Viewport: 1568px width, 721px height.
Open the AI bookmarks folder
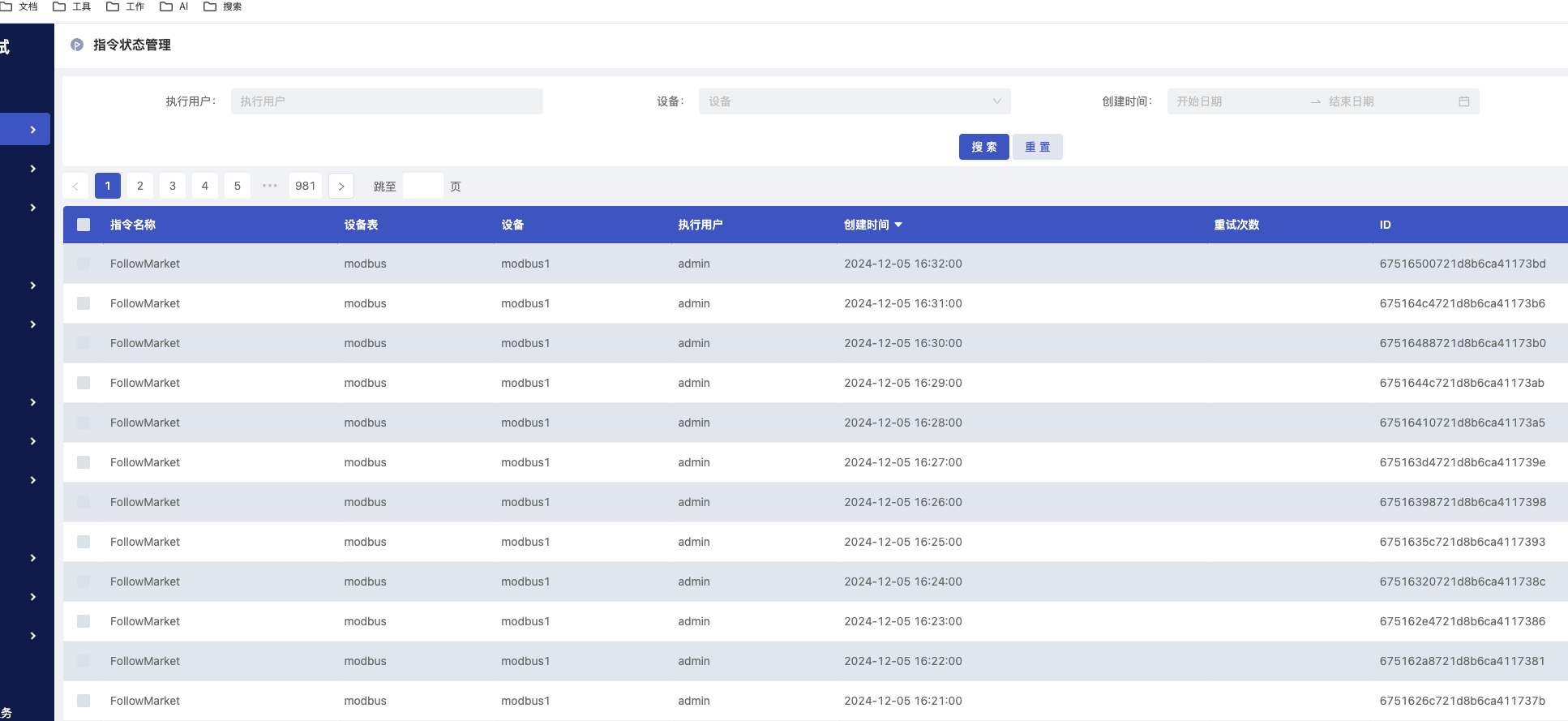click(x=174, y=6)
